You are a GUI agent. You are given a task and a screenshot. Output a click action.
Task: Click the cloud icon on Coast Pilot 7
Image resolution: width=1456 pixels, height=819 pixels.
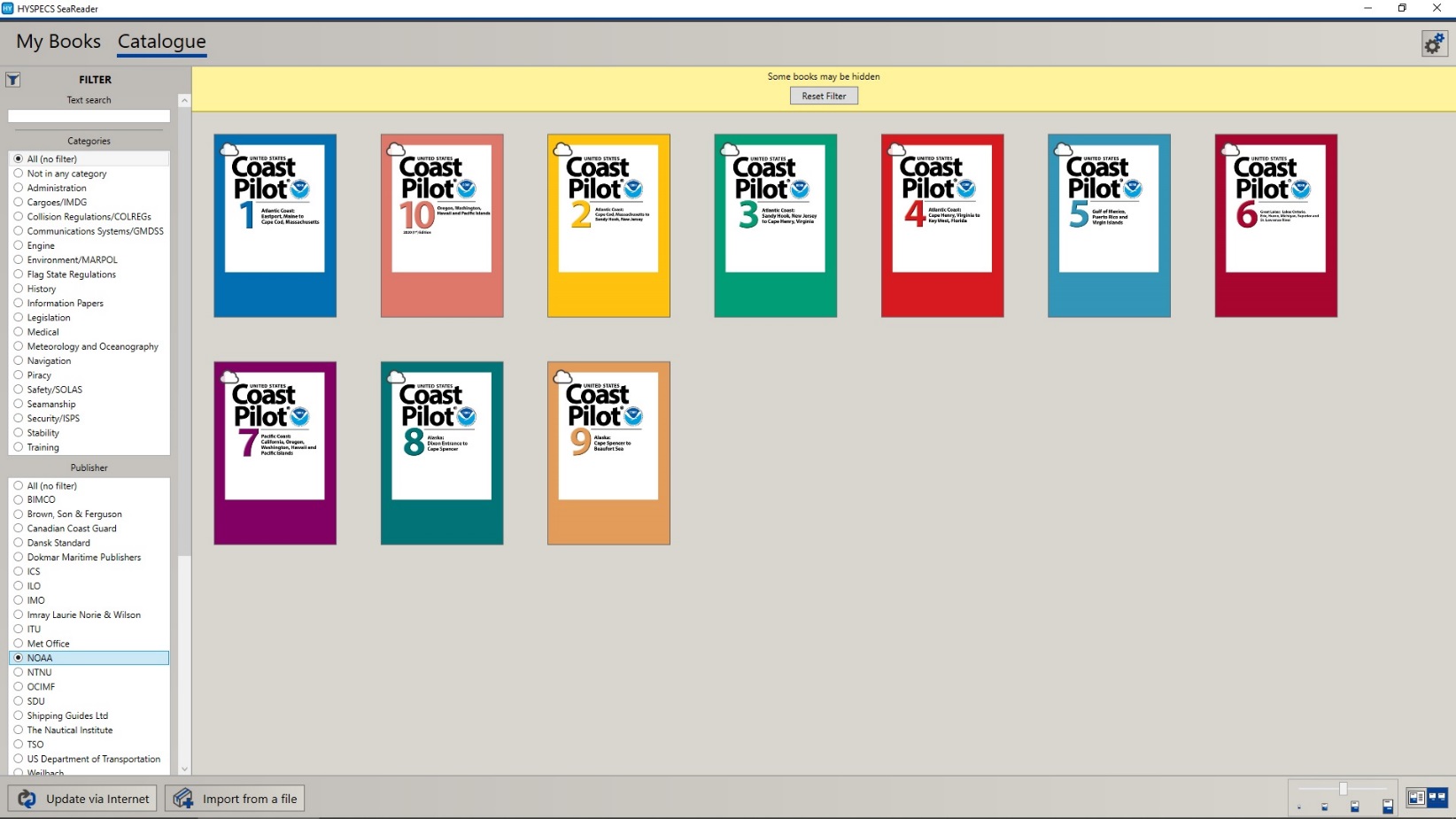click(x=228, y=377)
